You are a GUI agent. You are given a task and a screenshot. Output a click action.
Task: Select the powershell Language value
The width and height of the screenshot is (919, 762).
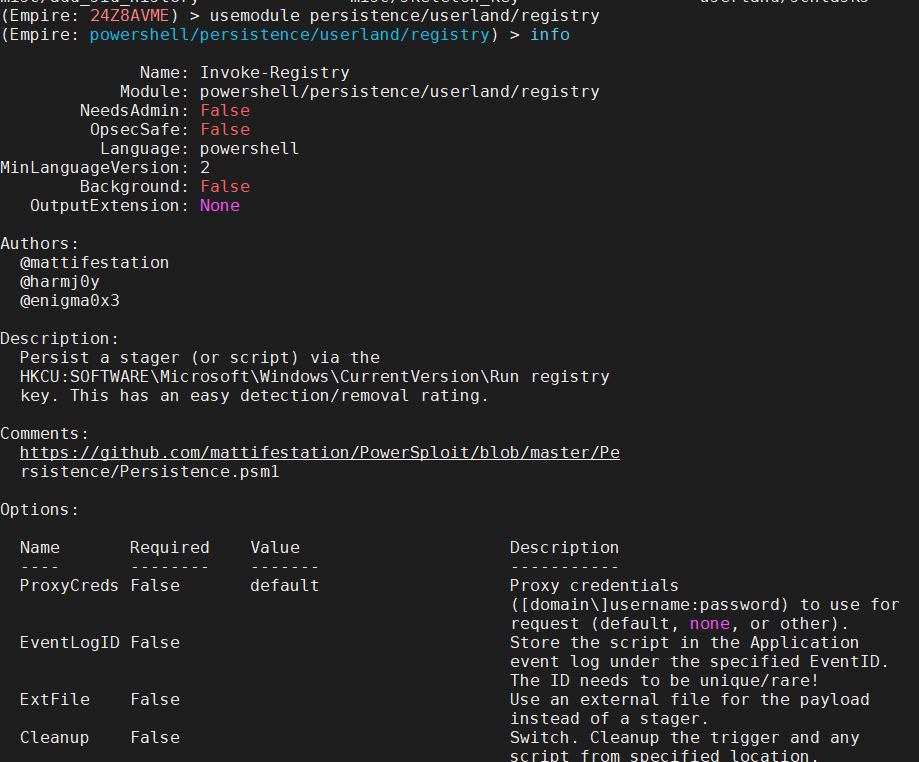pyautogui.click(x=249, y=148)
